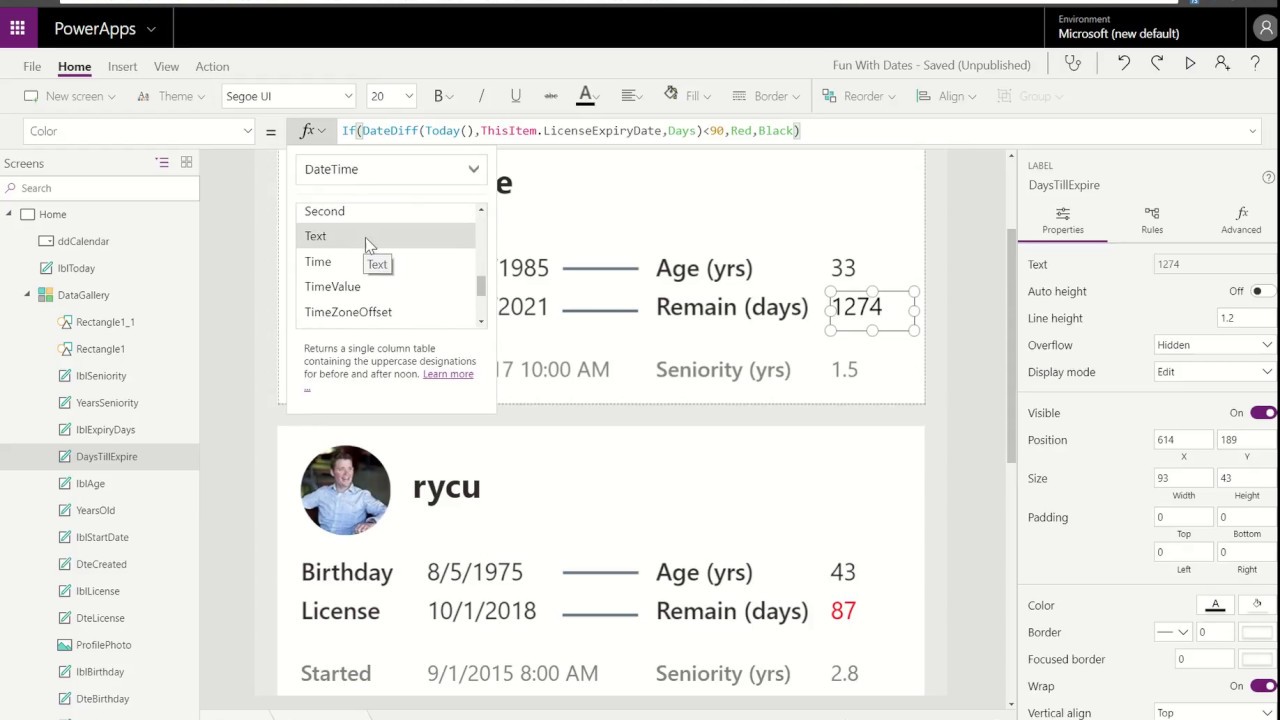Expand the Overflow Hidden dropdown
Viewport: 1280px width, 720px height.
[1214, 345]
